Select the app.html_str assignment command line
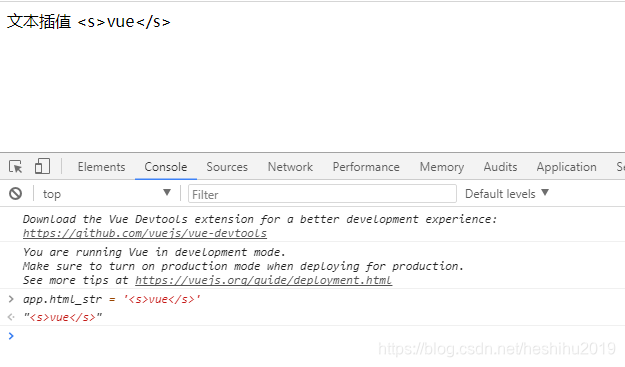Viewport: 625px width, 367px height. click(112, 299)
